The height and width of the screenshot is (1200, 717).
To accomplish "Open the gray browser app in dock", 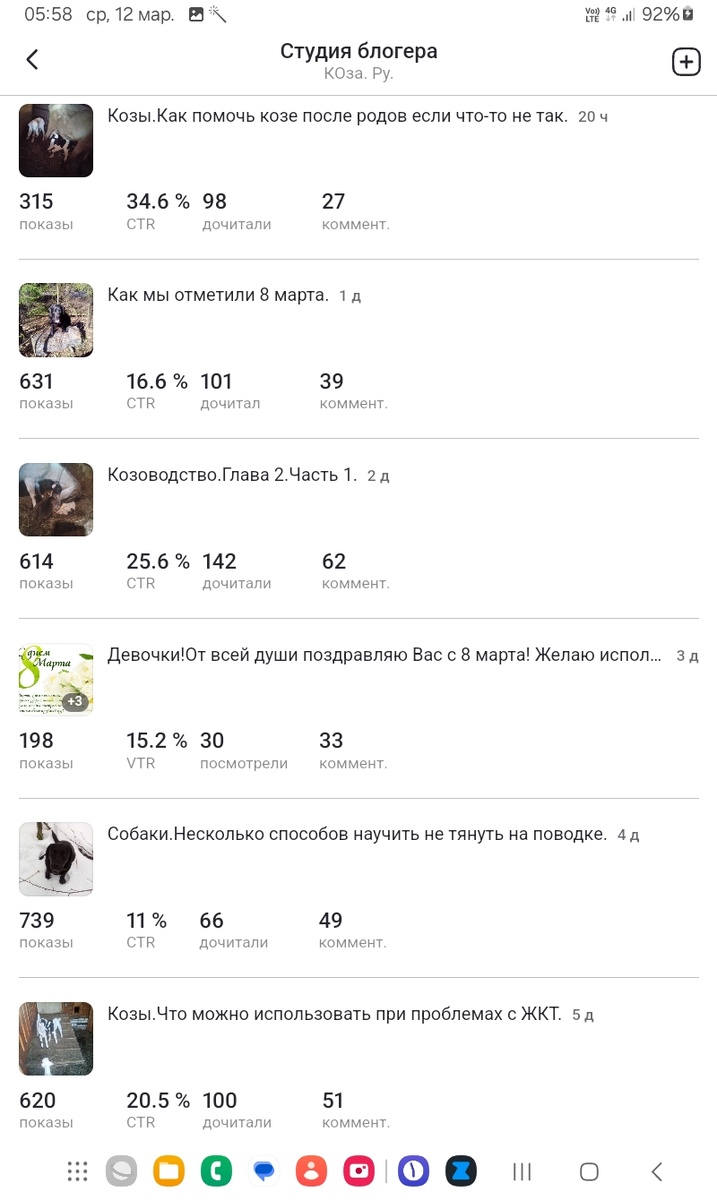I will (x=122, y=1171).
